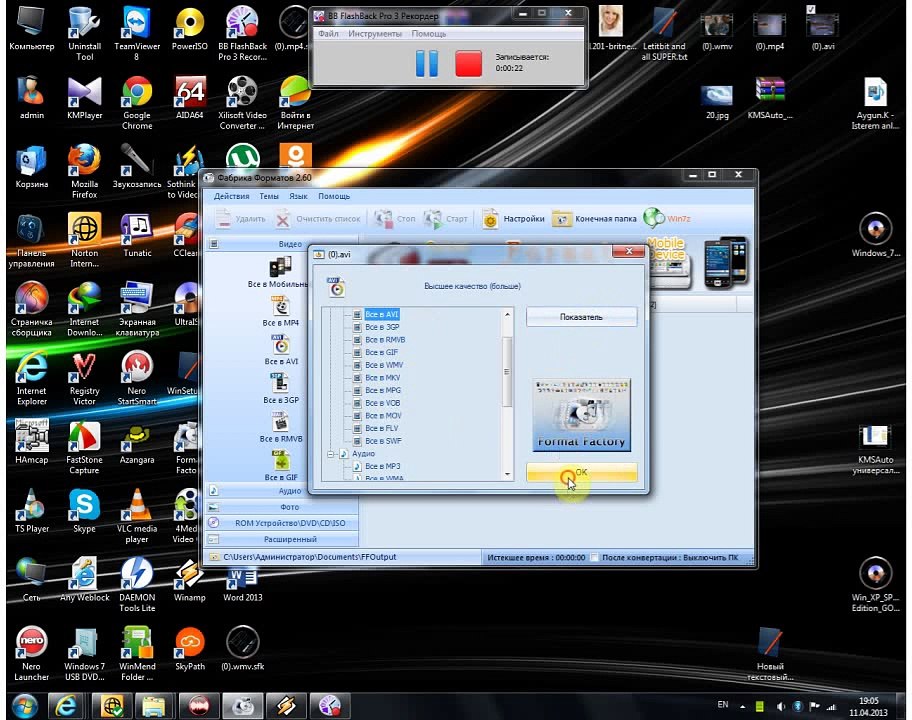912x720 pixels.
Task: Open Google Chrome desktop icon
Action: (x=137, y=102)
